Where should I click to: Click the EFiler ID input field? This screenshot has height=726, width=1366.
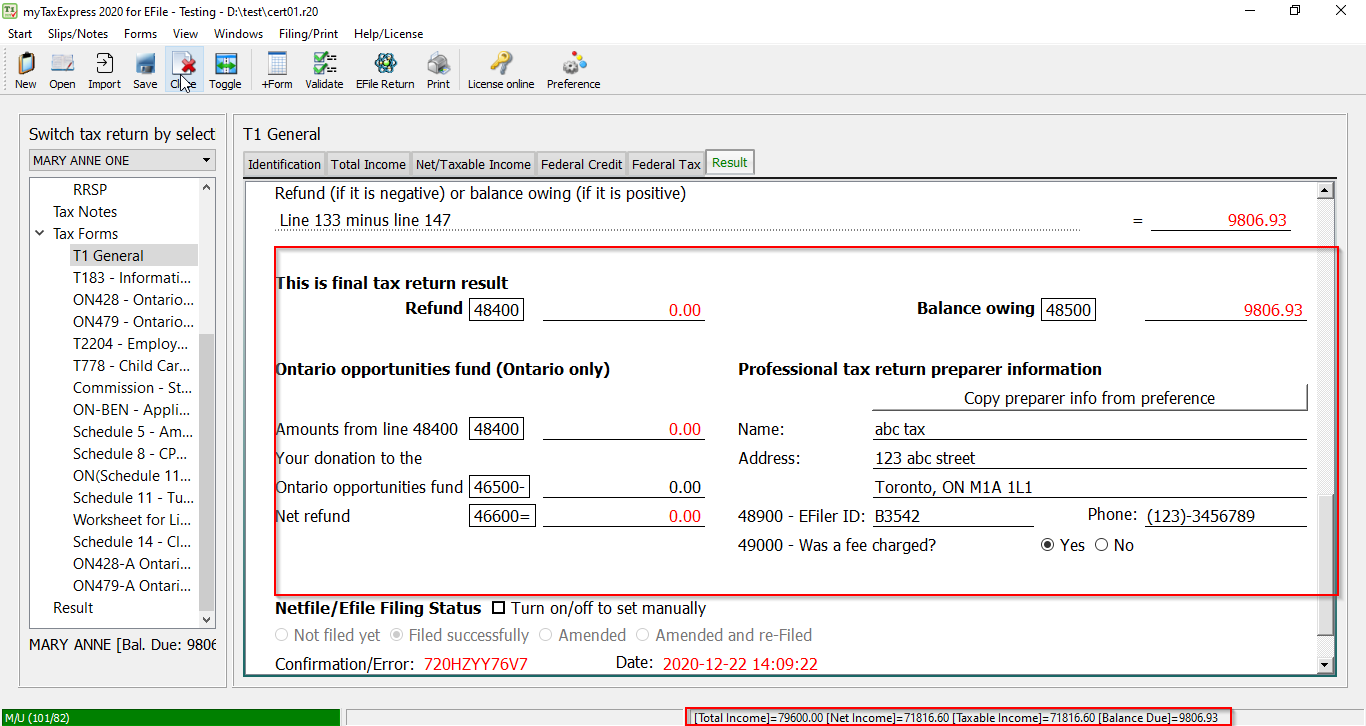(952, 516)
